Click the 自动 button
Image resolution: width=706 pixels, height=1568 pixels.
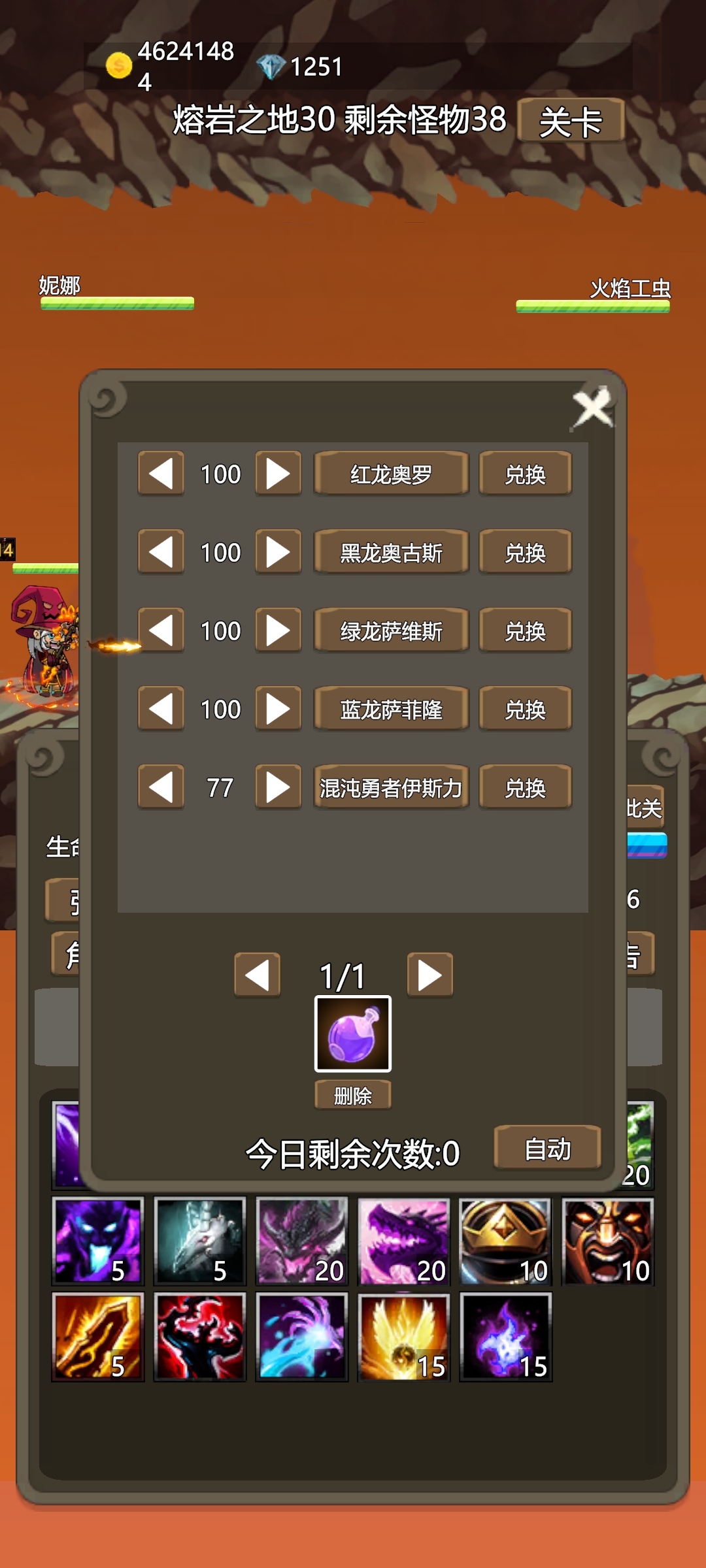(x=548, y=1148)
